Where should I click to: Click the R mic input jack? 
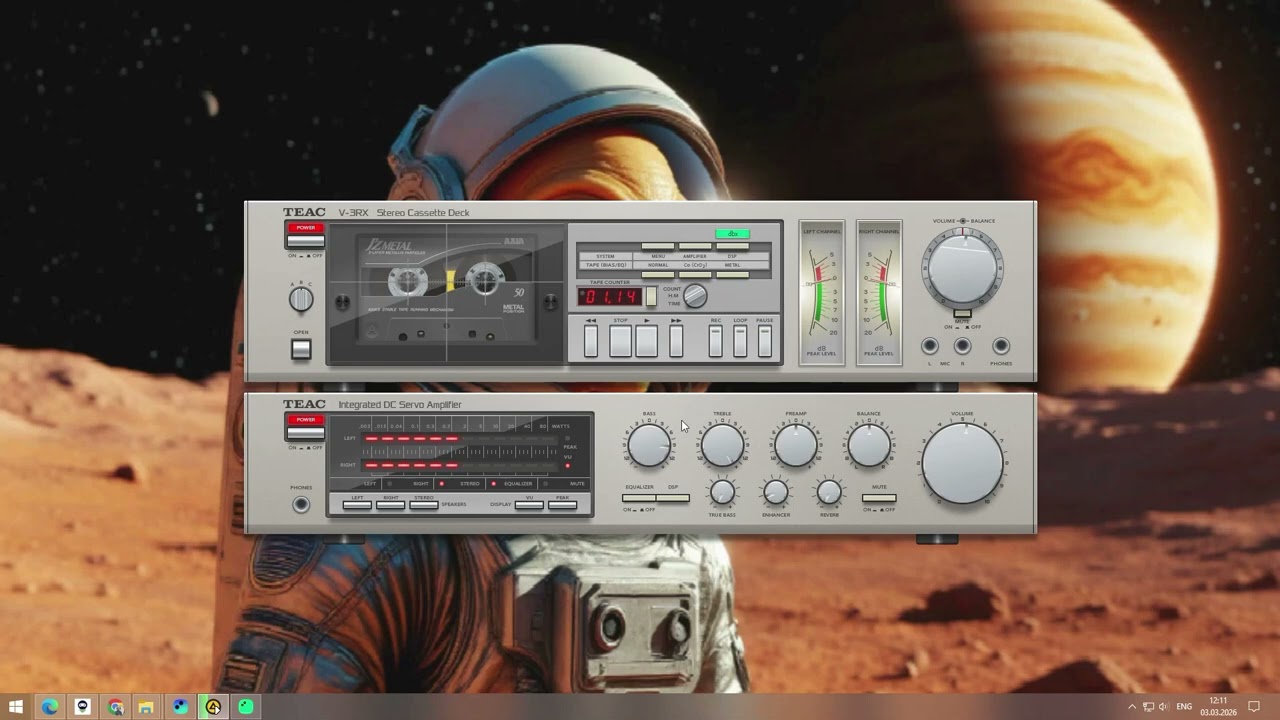point(962,346)
